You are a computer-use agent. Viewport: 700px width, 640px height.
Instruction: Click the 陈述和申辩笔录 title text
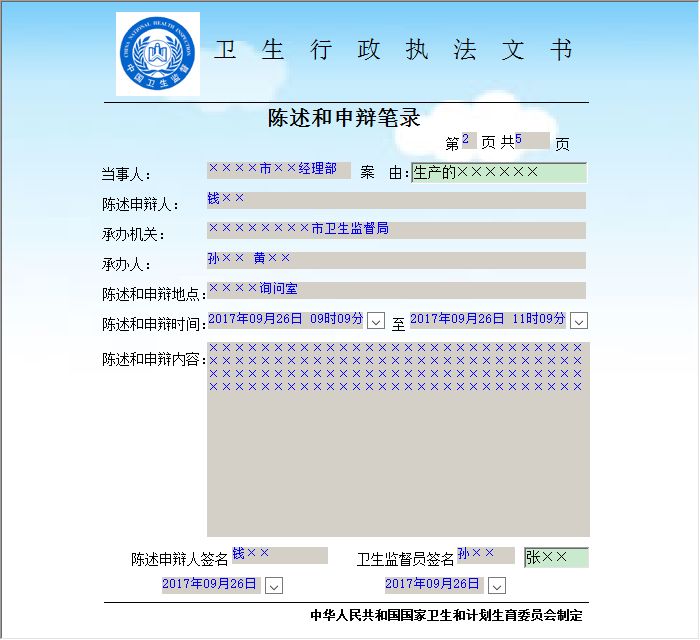click(x=344, y=118)
